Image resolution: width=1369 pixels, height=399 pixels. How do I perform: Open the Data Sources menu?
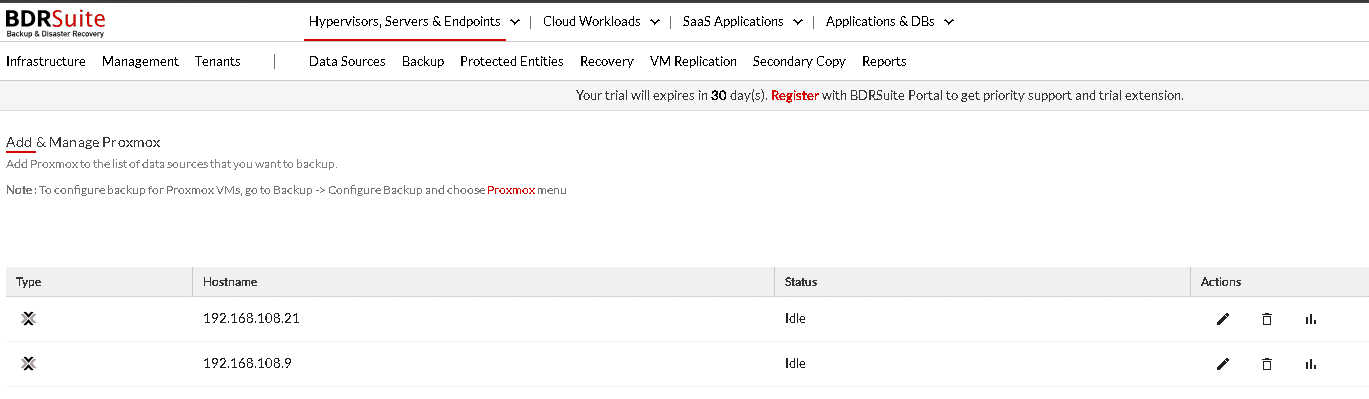click(x=347, y=61)
